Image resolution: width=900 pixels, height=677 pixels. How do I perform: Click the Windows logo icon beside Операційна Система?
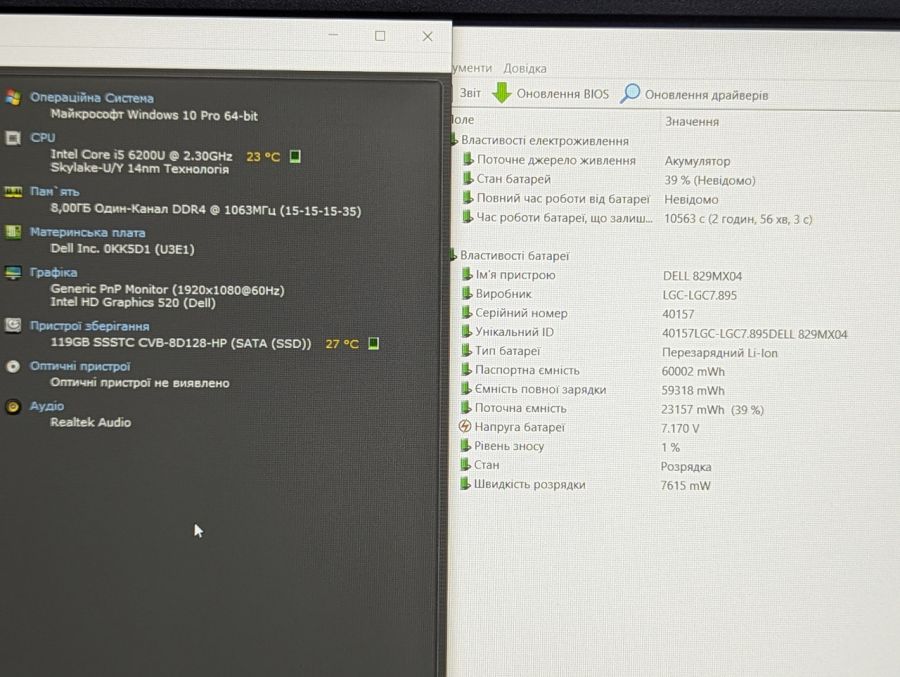click(x=13, y=98)
